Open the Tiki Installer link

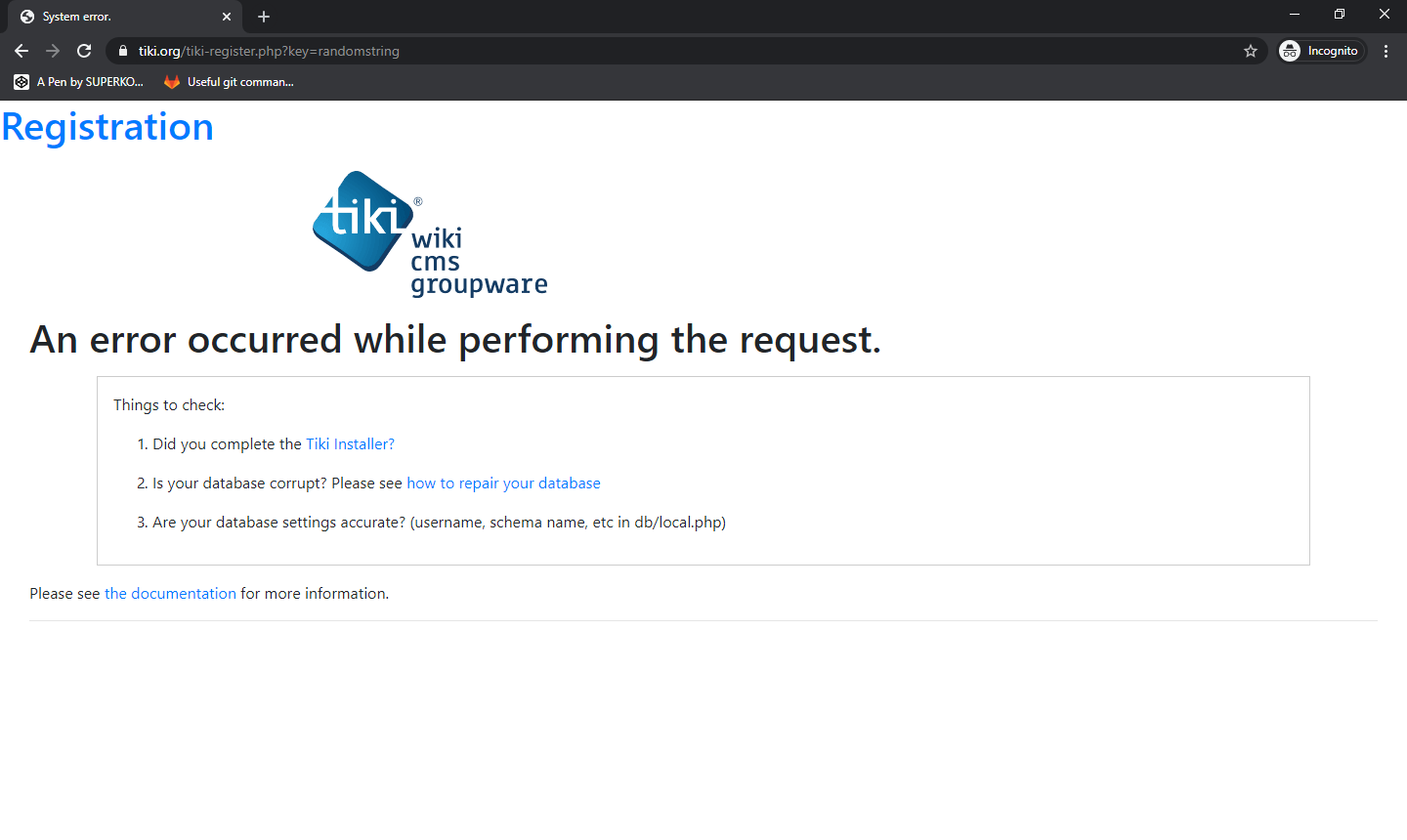pyautogui.click(x=351, y=443)
